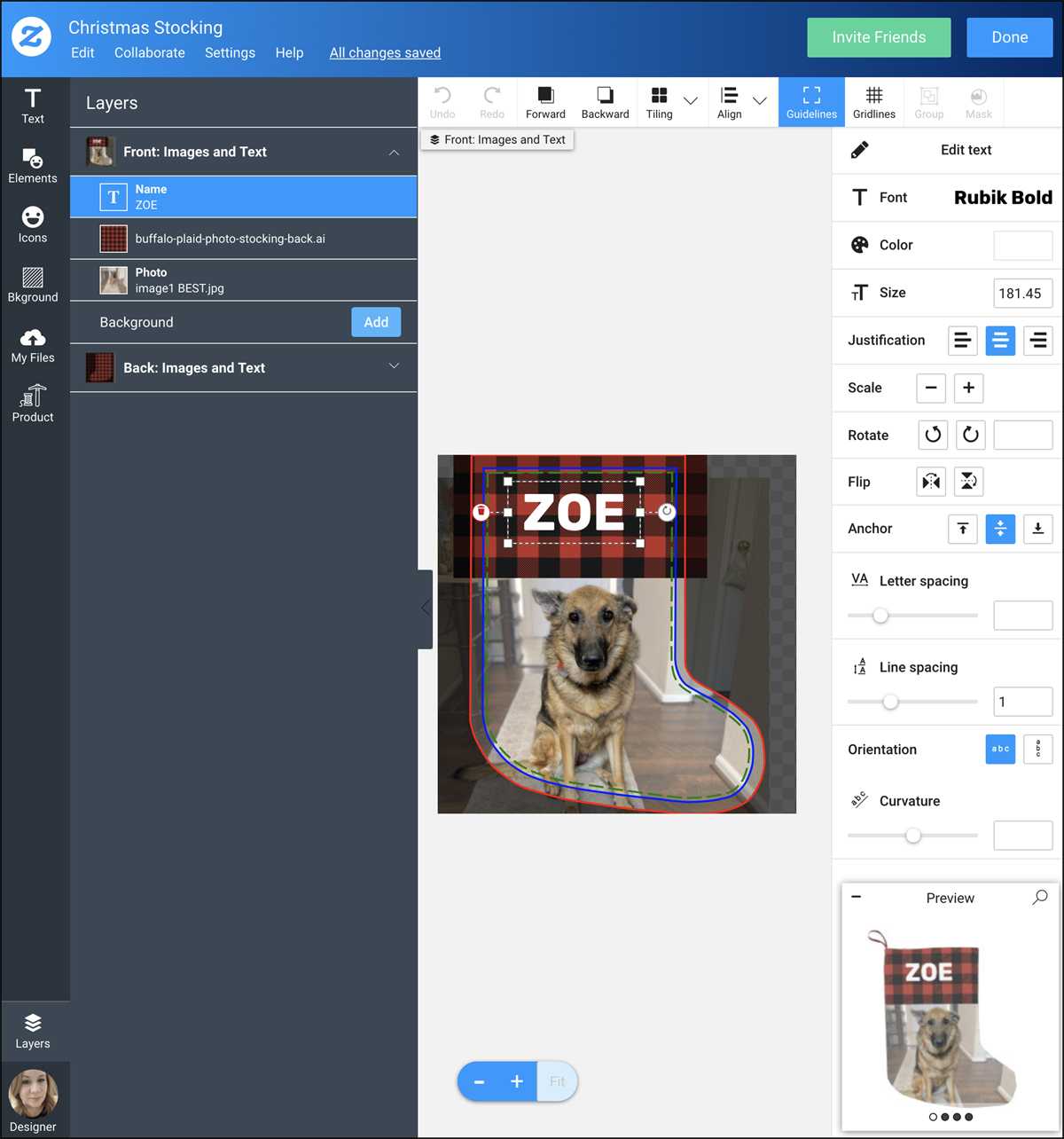The width and height of the screenshot is (1064, 1139).
Task: Open the Elements panel in sidebar
Action: (x=33, y=165)
